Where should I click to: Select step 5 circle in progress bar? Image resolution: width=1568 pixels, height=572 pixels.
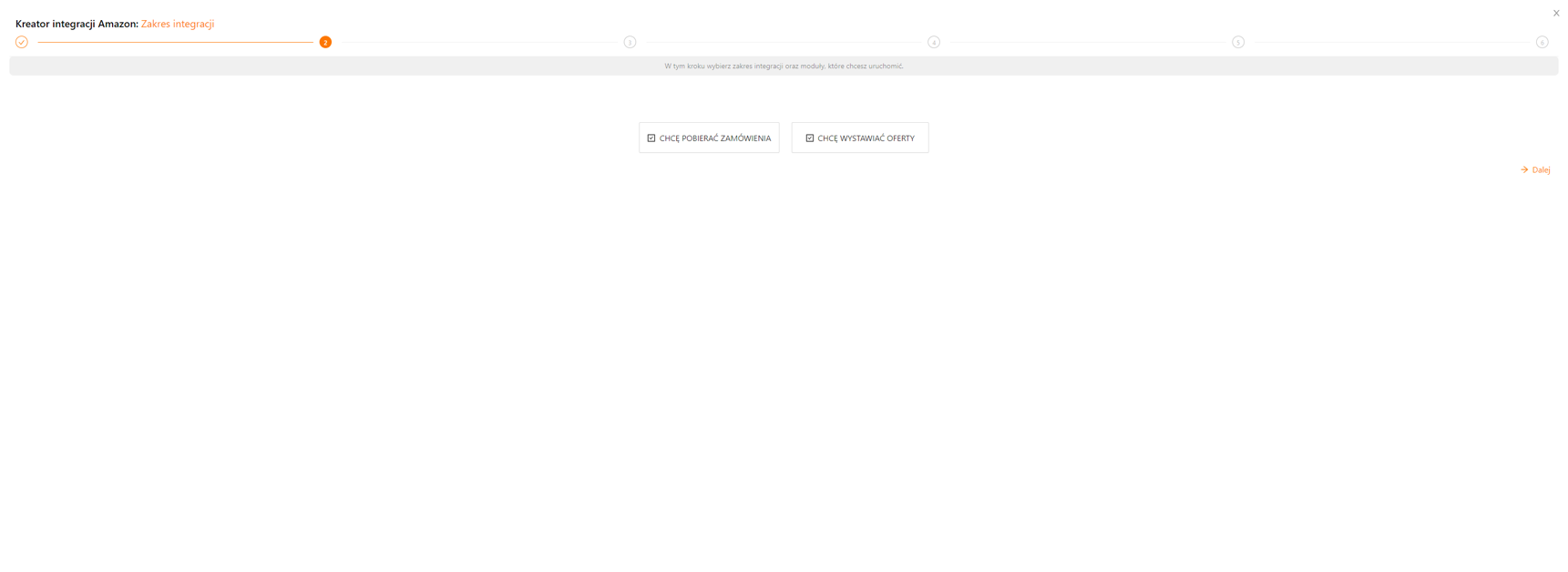(x=1238, y=42)
